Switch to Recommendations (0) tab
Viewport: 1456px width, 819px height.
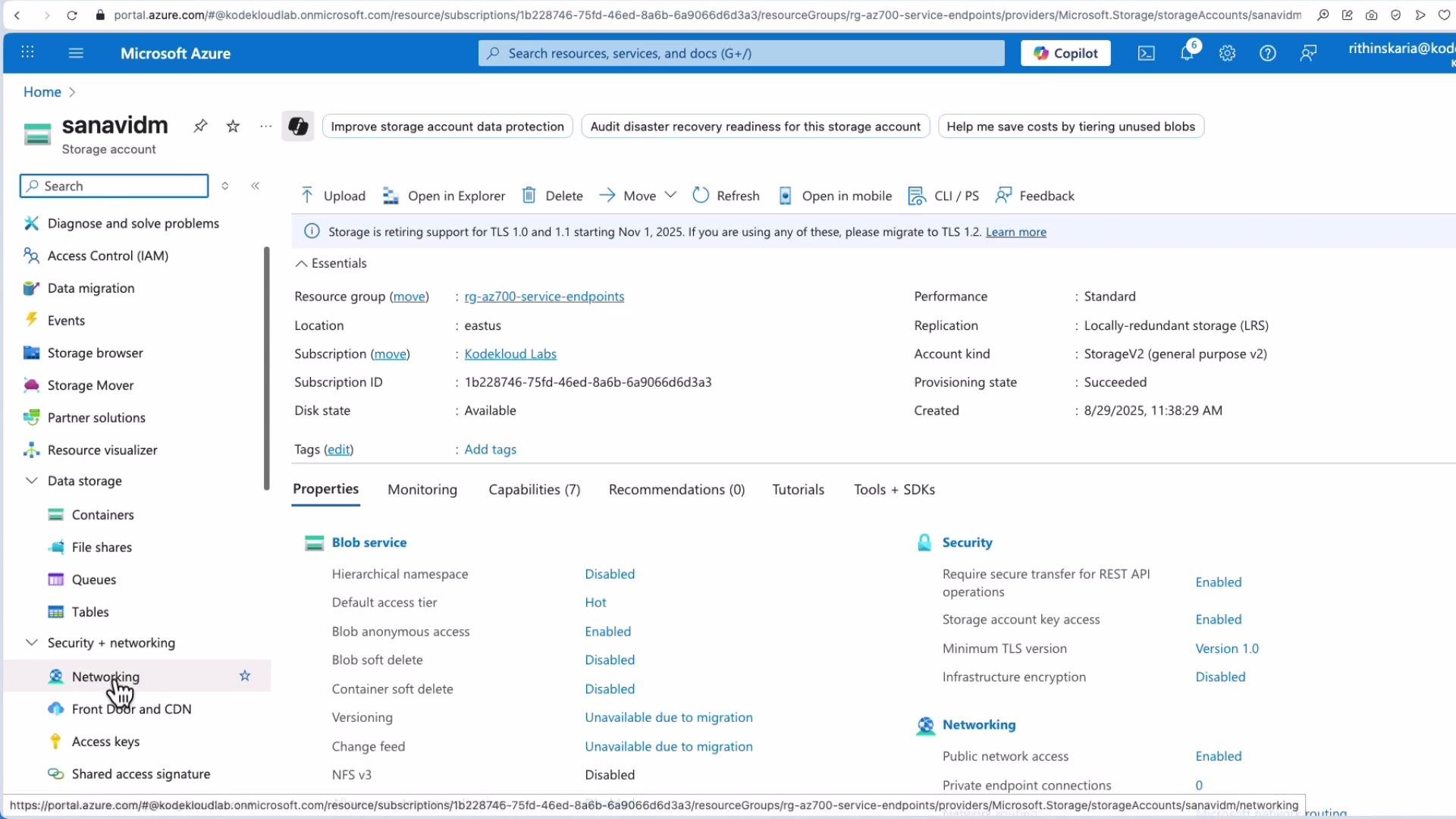coord(676,490)
